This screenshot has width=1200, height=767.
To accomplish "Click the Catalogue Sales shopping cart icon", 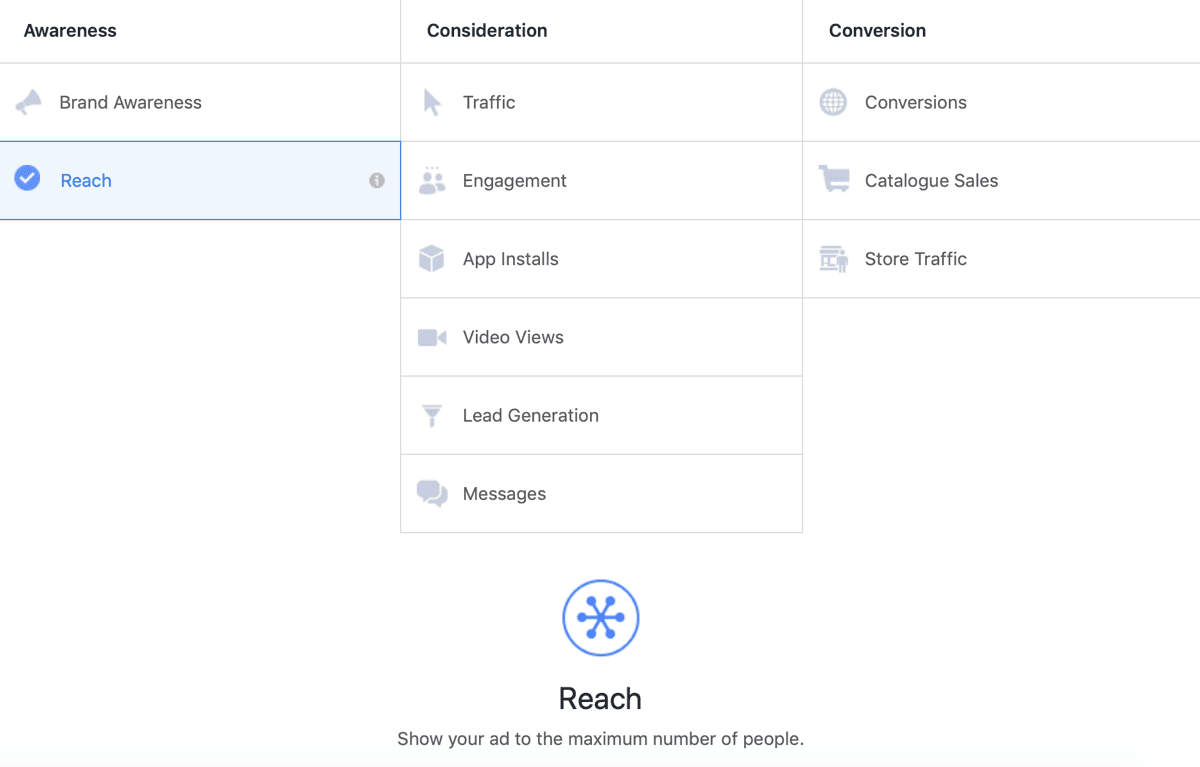I will [833, 180].
